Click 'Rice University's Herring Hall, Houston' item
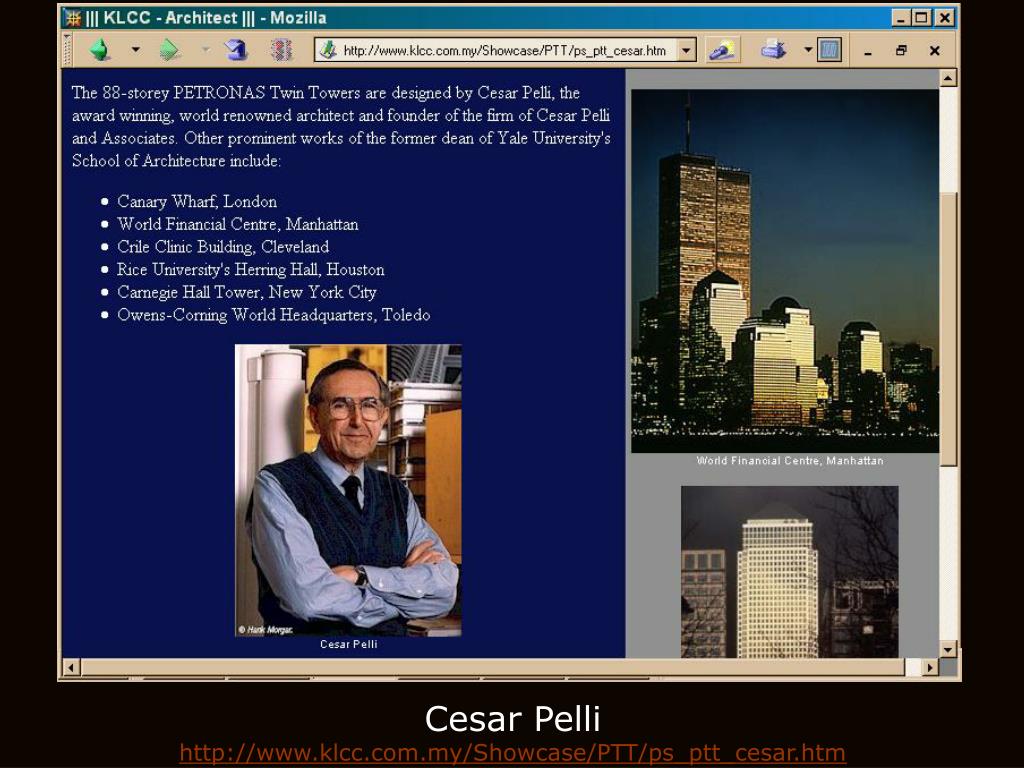The width and height of the screenshot is (1024, 768). (x=251, y=269)
